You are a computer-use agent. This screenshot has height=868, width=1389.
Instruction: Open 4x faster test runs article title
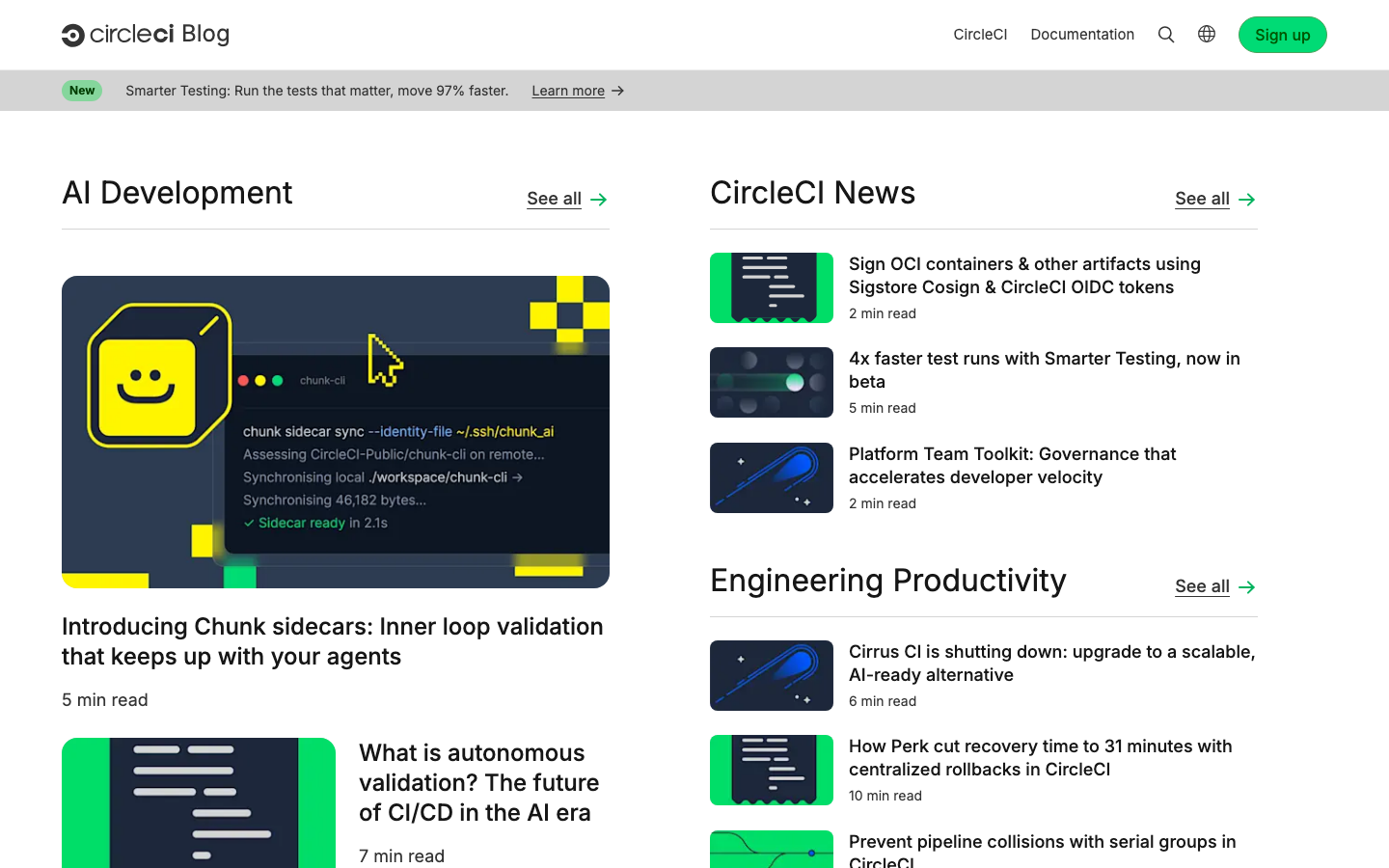tap(1045, 370)
